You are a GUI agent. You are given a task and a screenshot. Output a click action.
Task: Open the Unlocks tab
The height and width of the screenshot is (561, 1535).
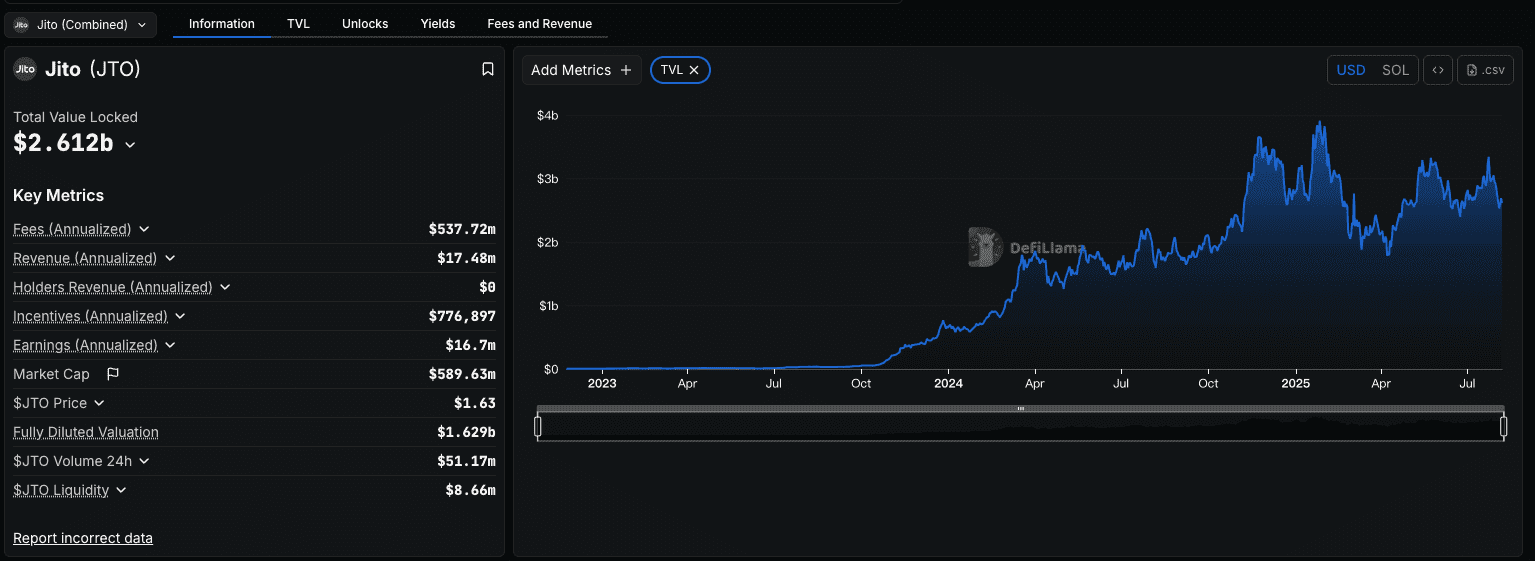click(x=365, y=24)
